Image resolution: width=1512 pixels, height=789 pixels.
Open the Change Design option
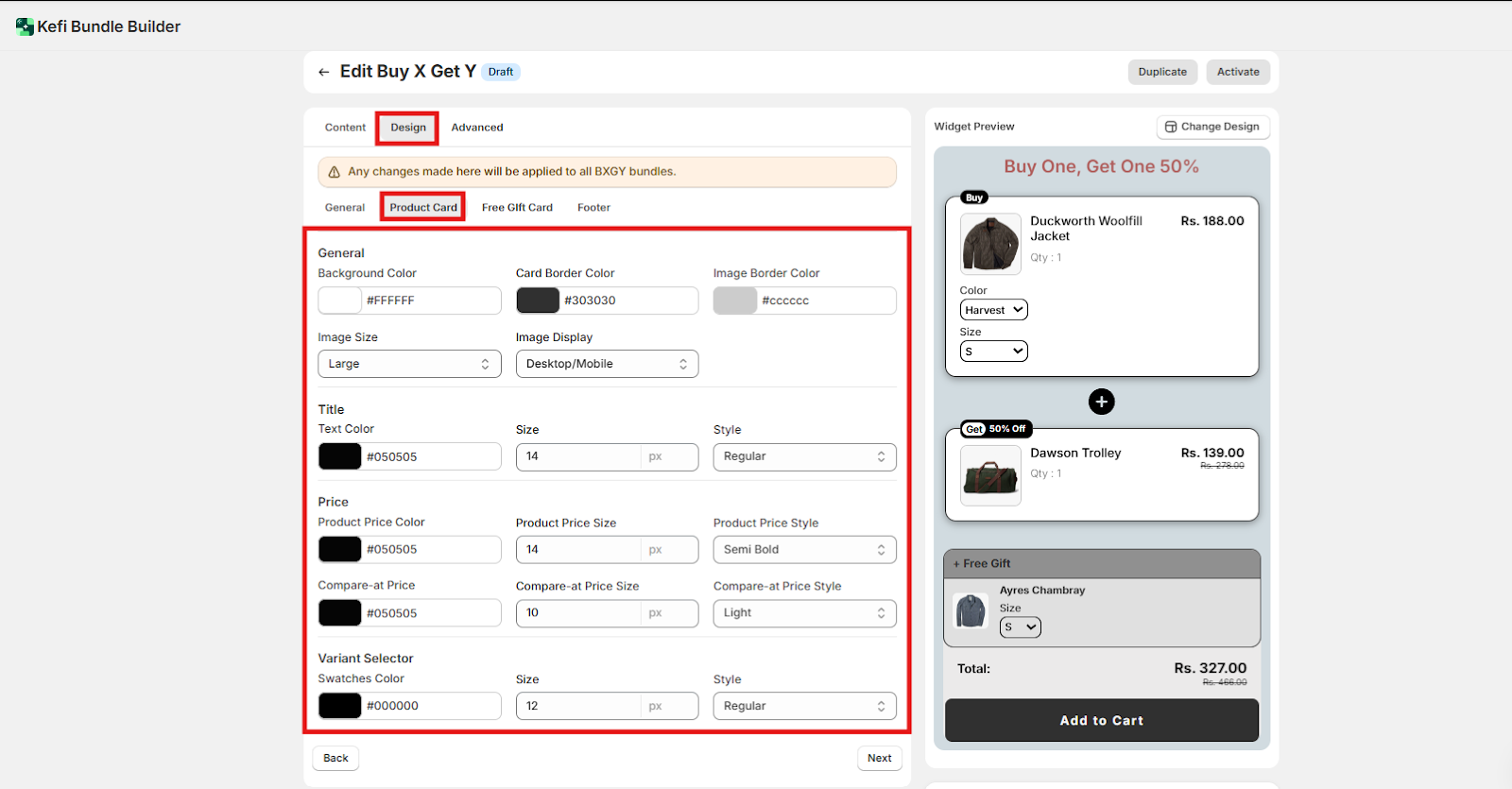pos(1212,127)
